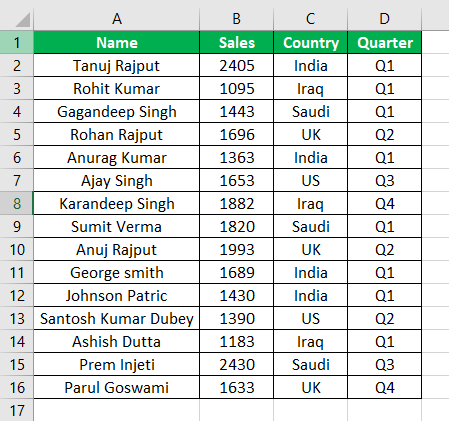Select column C header
449x421 pixels.
coord(311,19)
